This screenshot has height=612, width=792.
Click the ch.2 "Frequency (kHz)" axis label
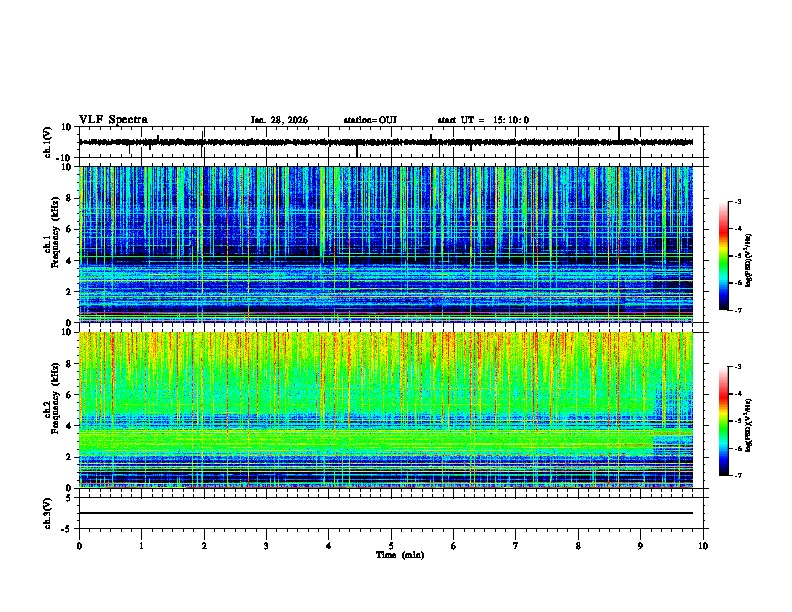coord(55,398)
